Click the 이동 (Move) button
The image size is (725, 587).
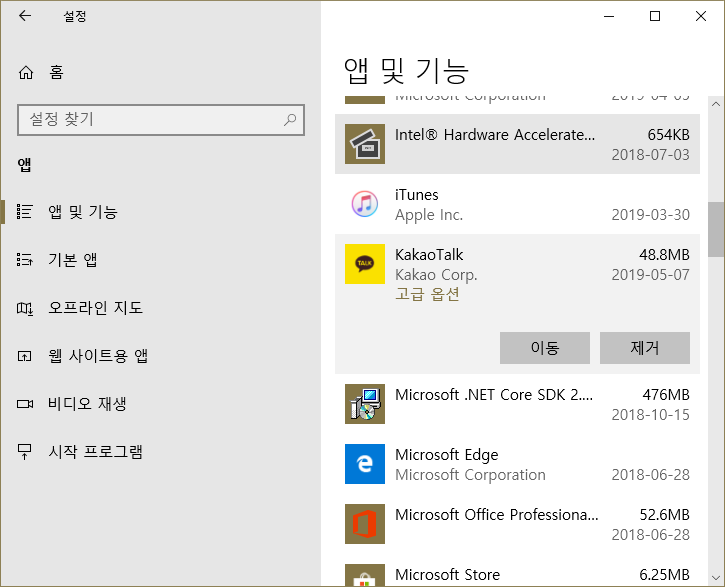545,348
